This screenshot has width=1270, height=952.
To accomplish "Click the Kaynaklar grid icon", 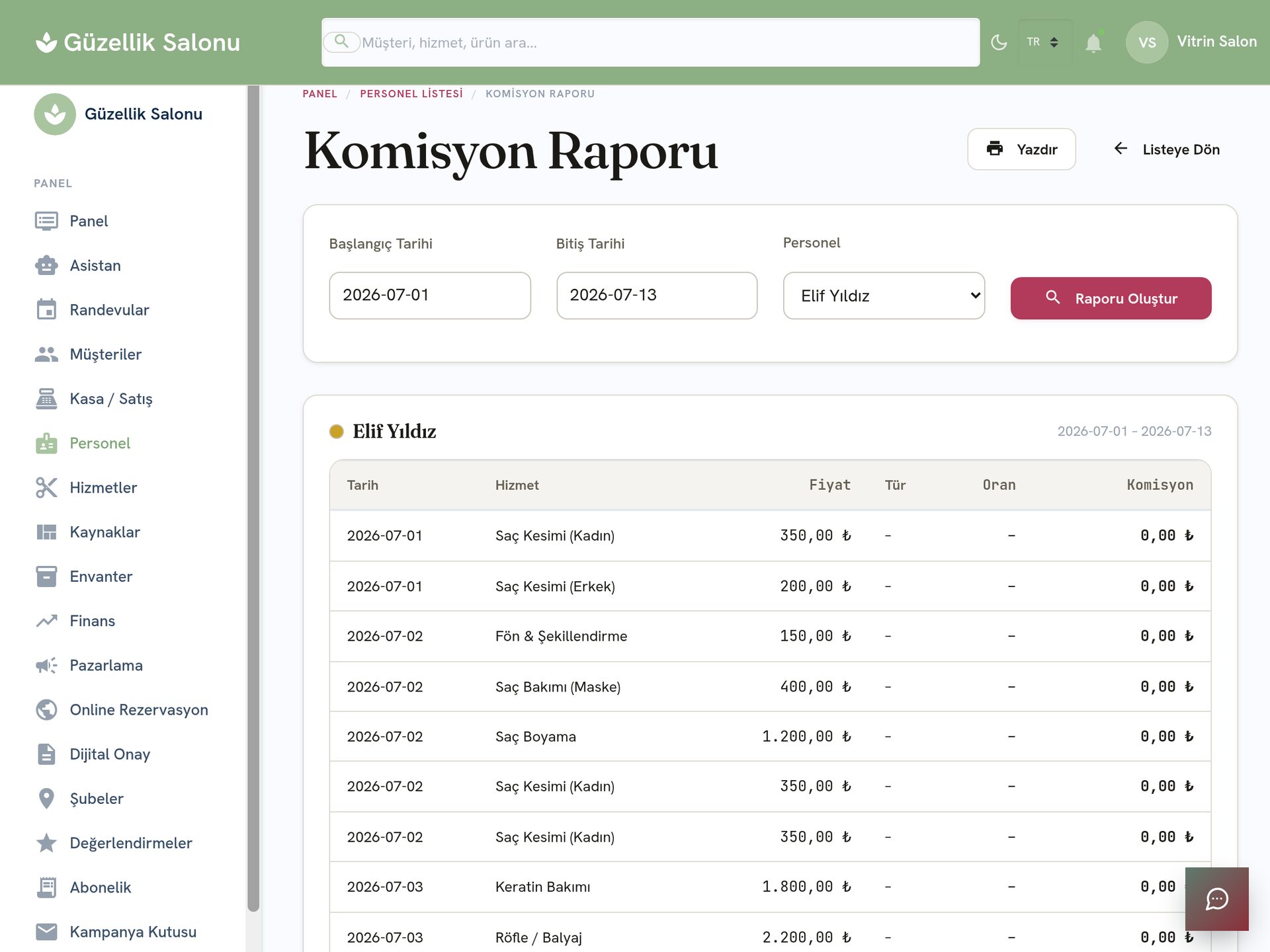I will [46, 532].
